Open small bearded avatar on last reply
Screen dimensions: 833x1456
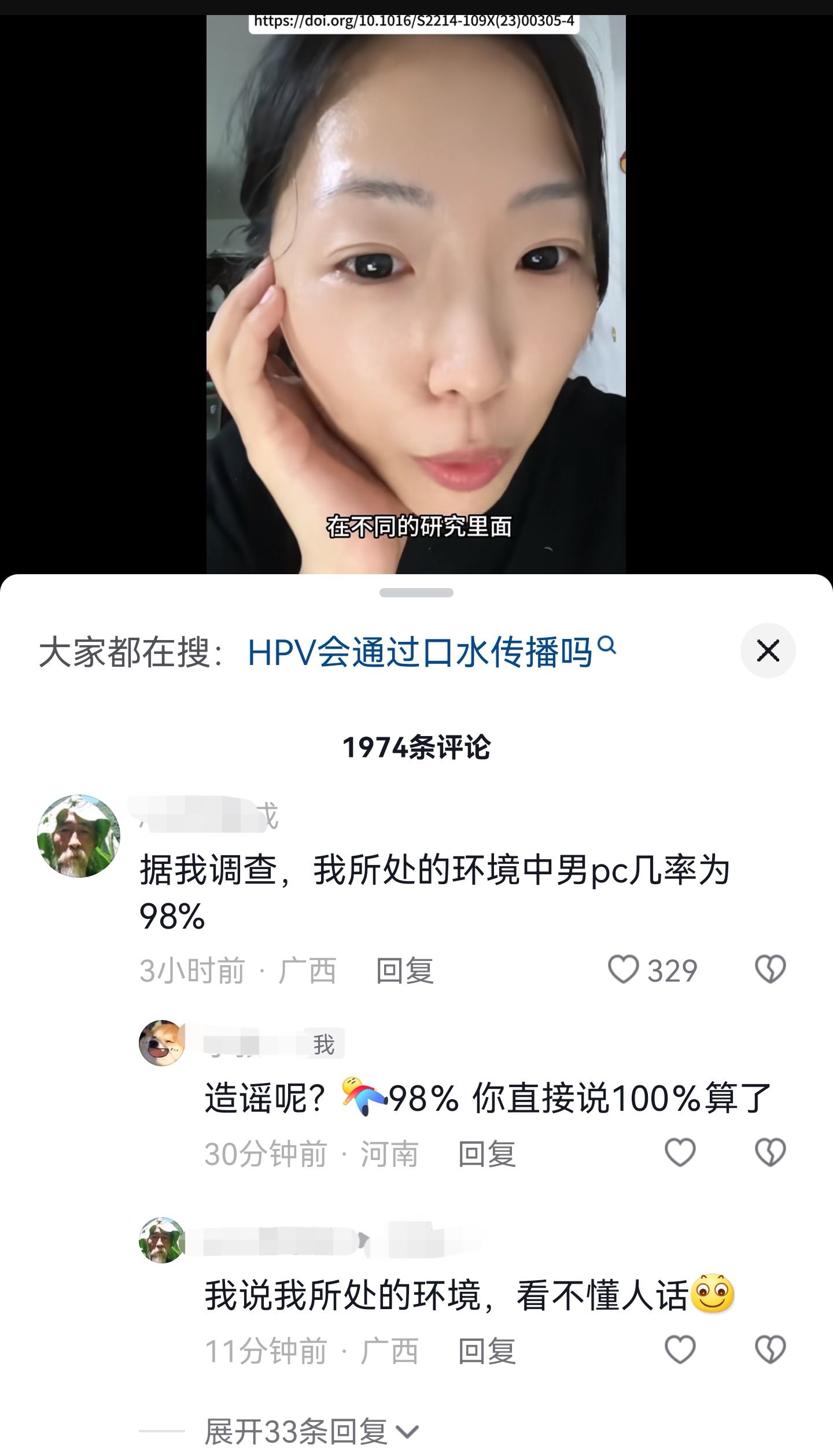pos(162,1240)
